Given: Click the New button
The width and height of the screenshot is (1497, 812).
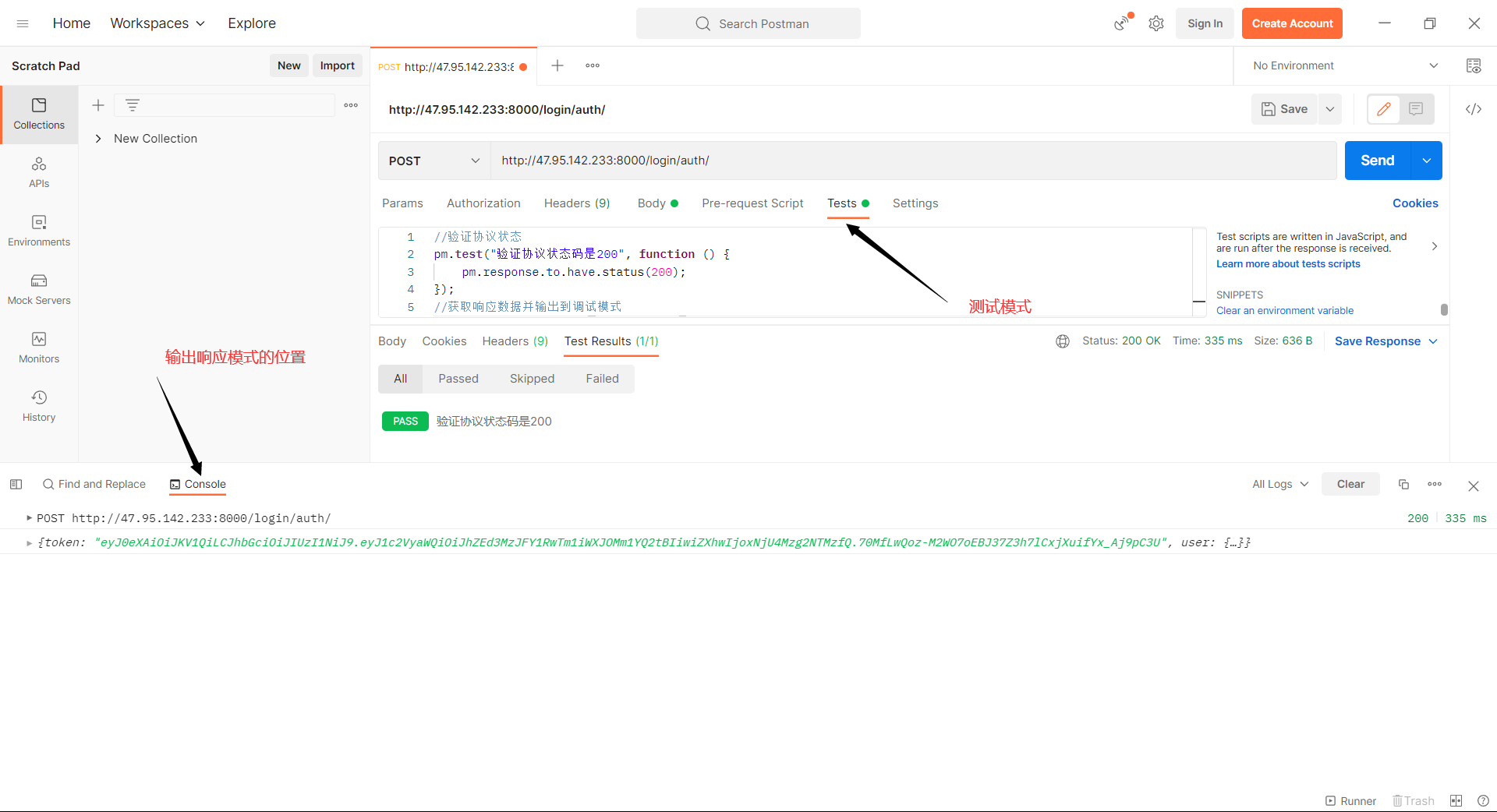Looking at the screenshot, I should click(x=289, y=65).
